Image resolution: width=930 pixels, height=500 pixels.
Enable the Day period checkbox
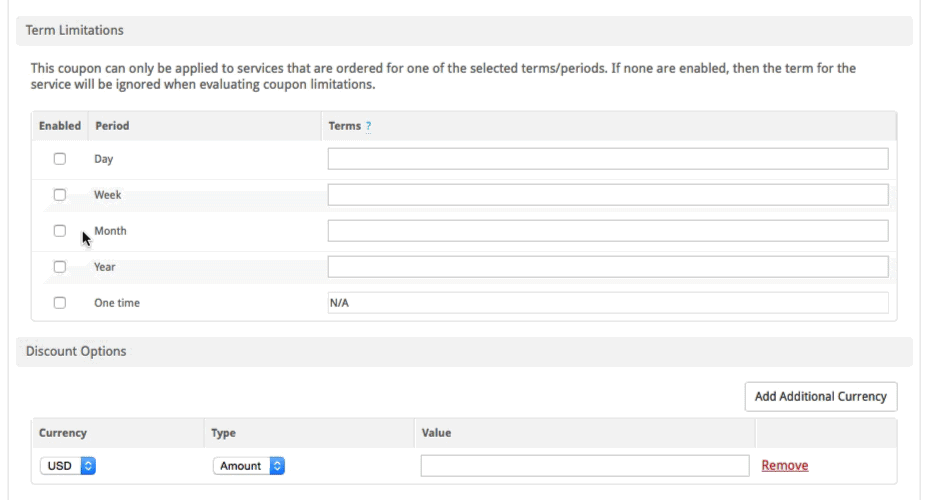point(60,159)
